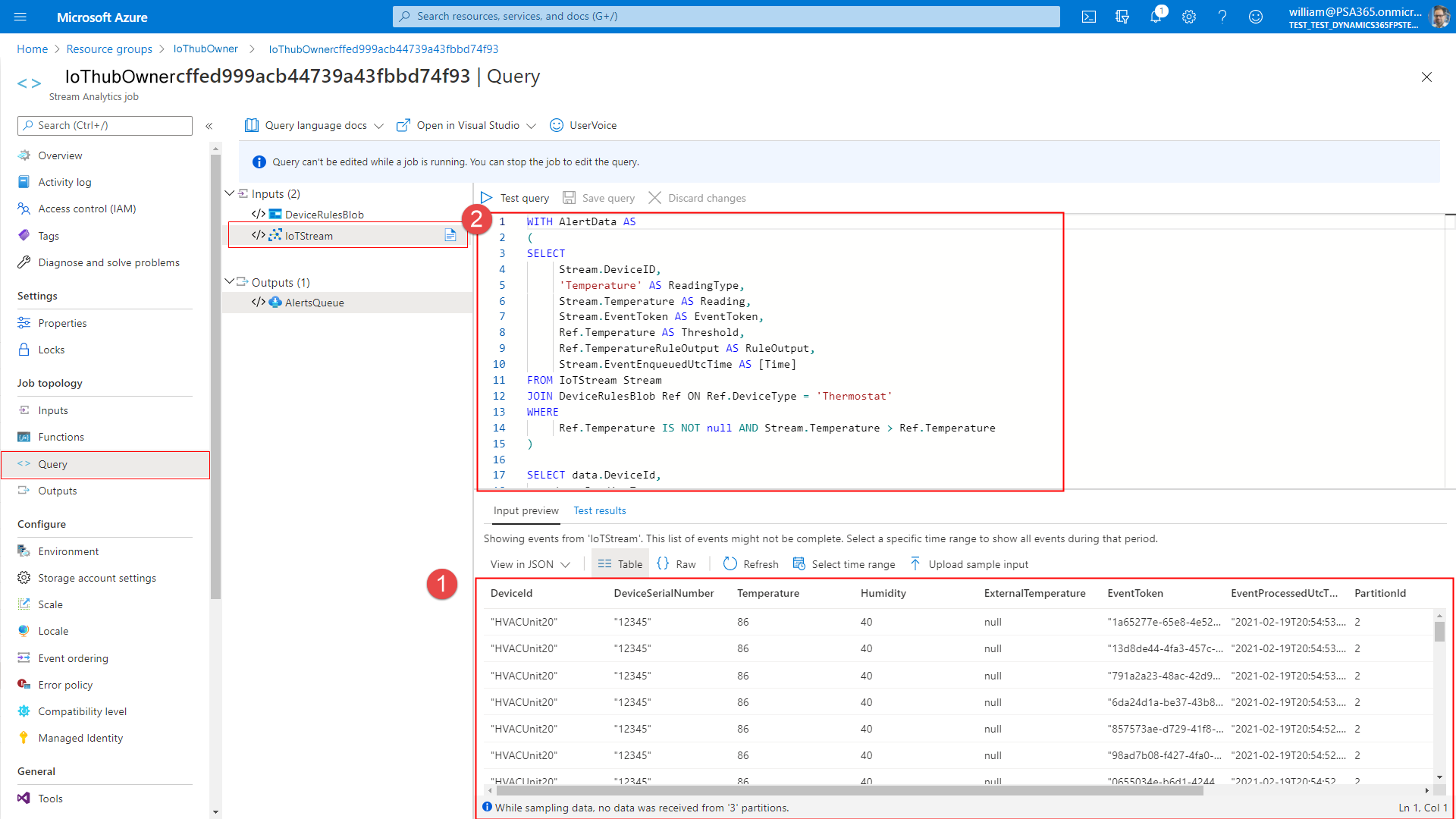
Task: Click the collapse sidebar arrow
Action: (209, 125)
